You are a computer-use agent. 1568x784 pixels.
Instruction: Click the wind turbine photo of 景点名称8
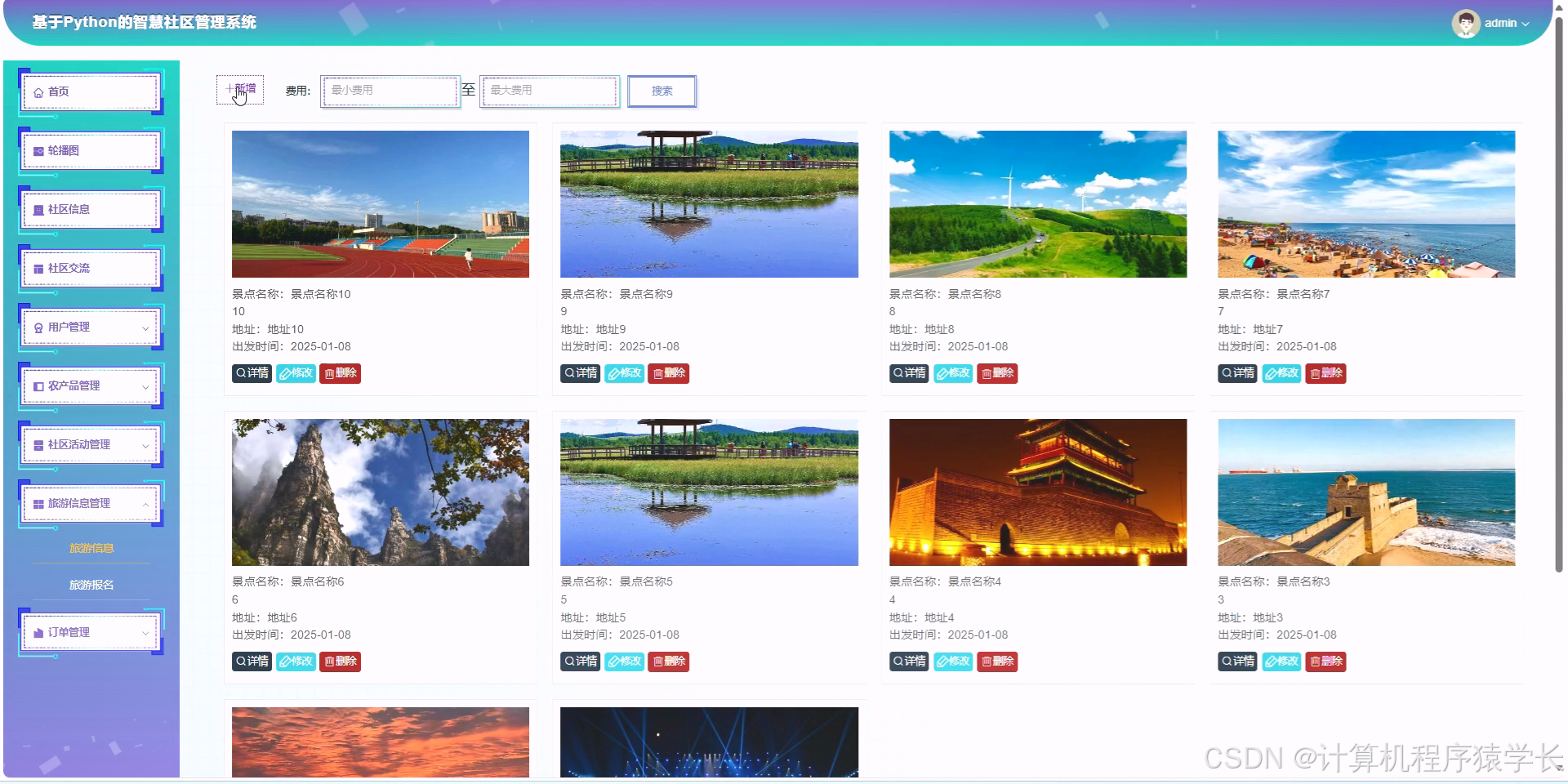point(1038,204)
